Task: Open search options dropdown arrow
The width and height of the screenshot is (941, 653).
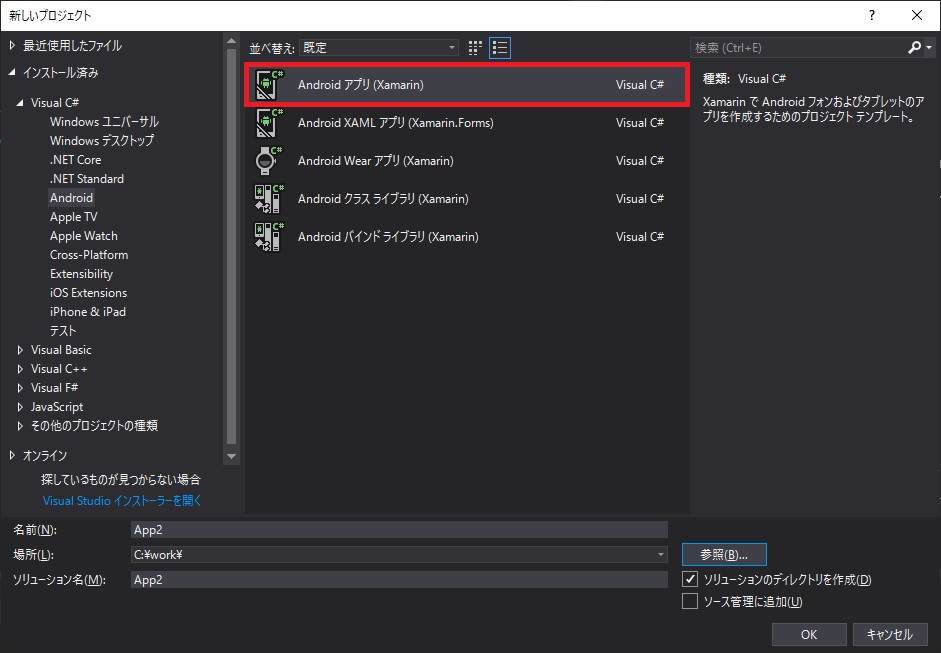Action: click(929, 47)
